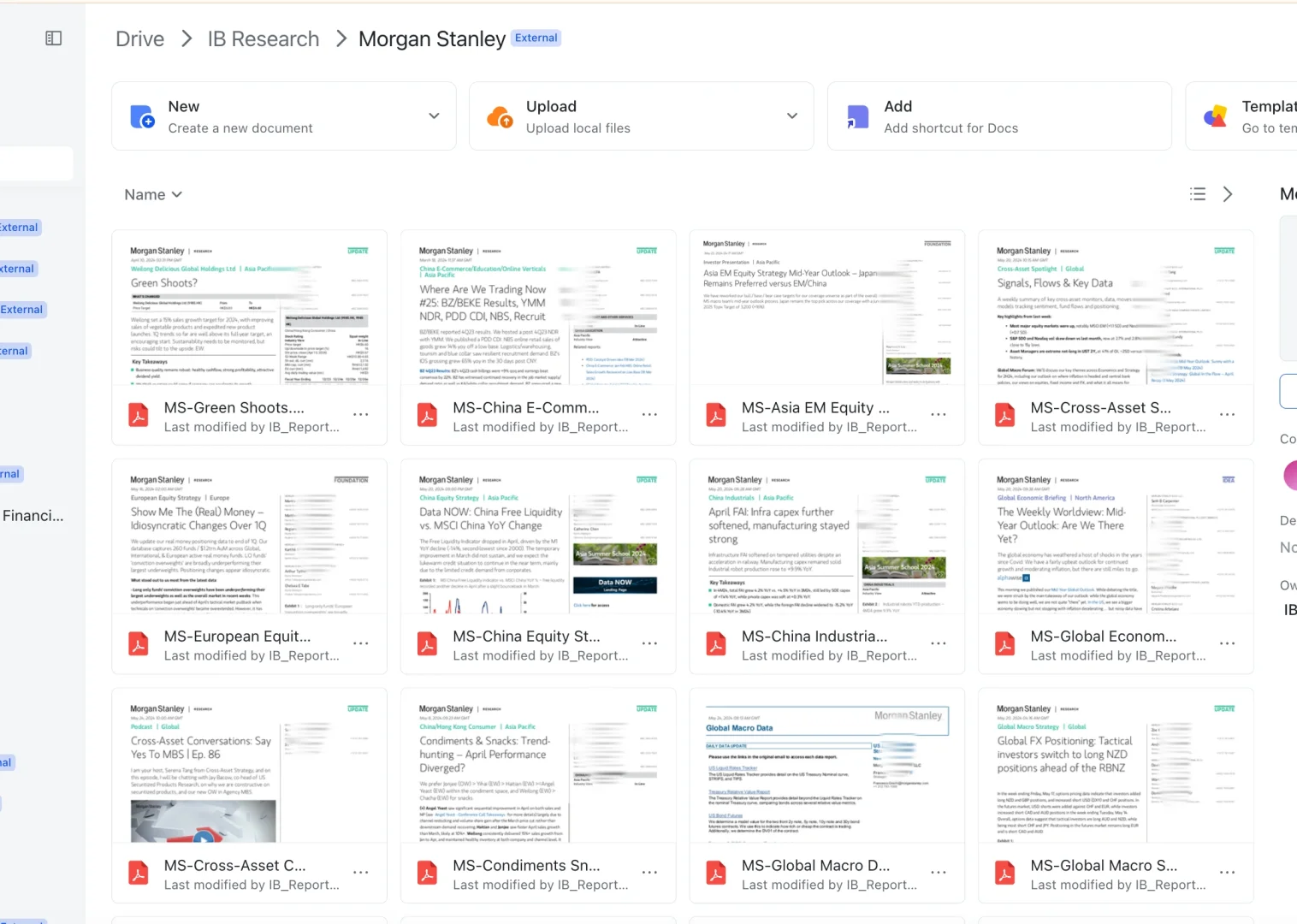Click the PDF icon for MS-Cross-Asset S

[1005, 416]
